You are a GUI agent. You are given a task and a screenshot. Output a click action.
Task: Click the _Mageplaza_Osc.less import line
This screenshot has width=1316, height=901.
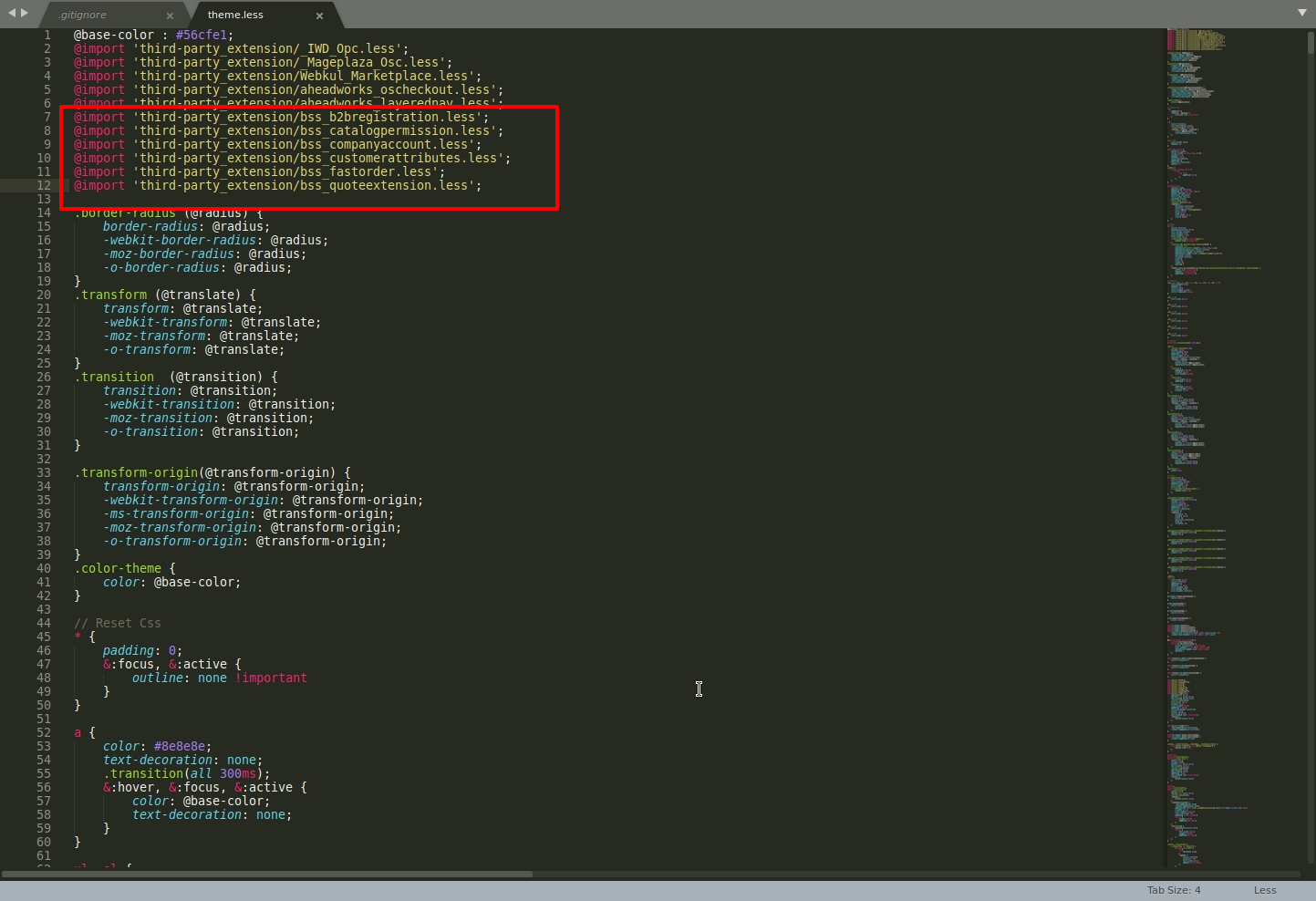[263, 62]
